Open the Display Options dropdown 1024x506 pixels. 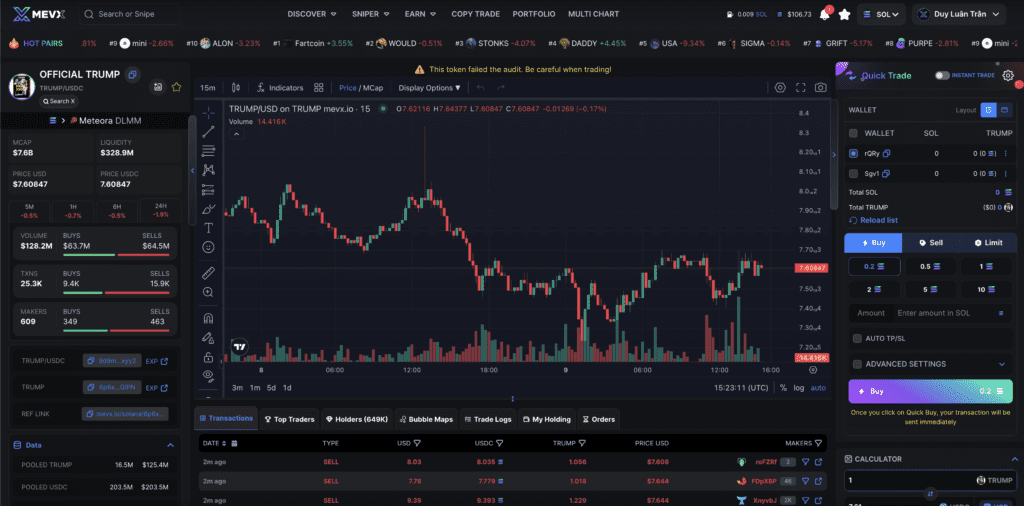[429, 87]
